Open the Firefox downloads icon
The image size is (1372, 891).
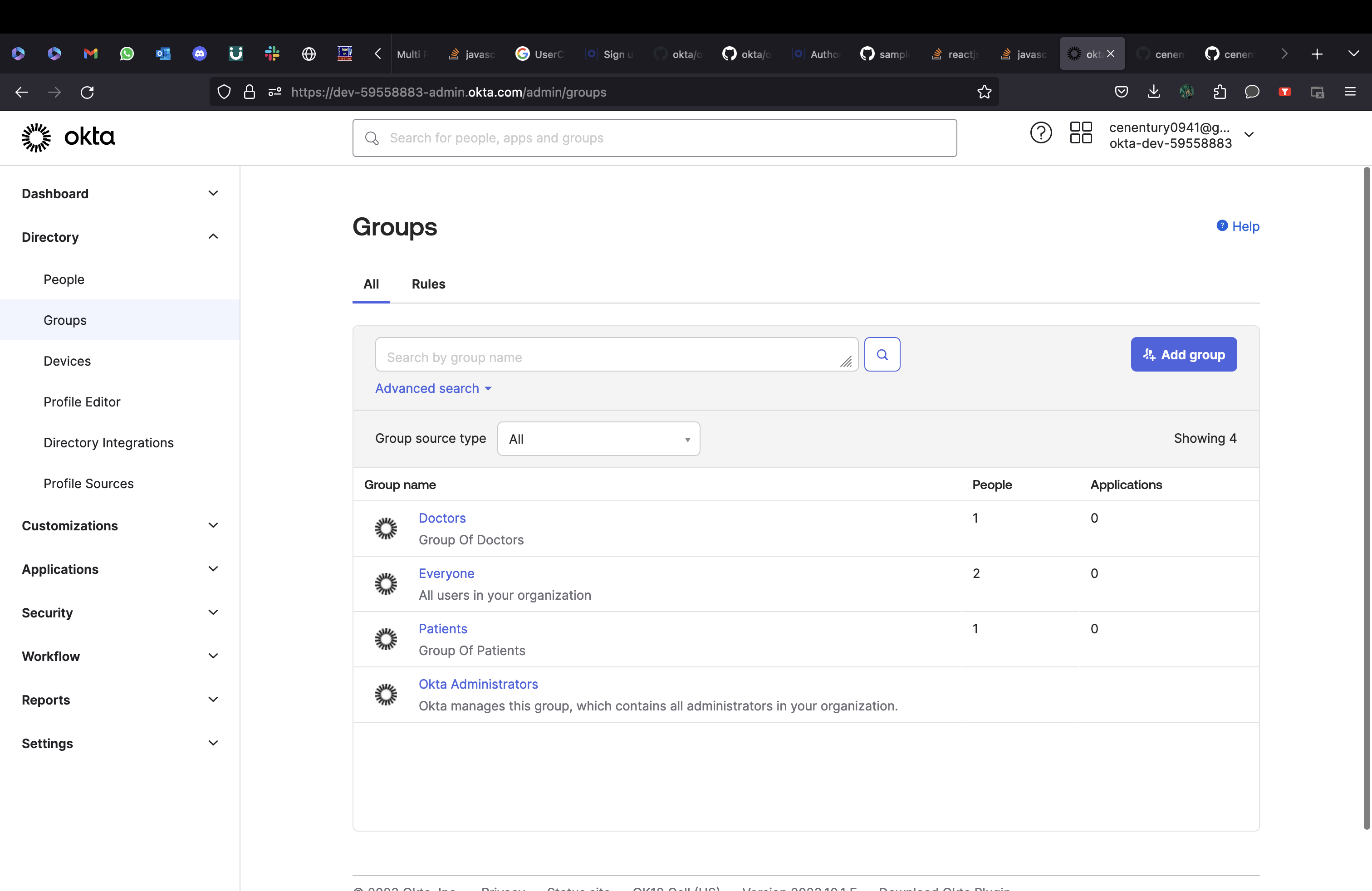coord(1153,92)
